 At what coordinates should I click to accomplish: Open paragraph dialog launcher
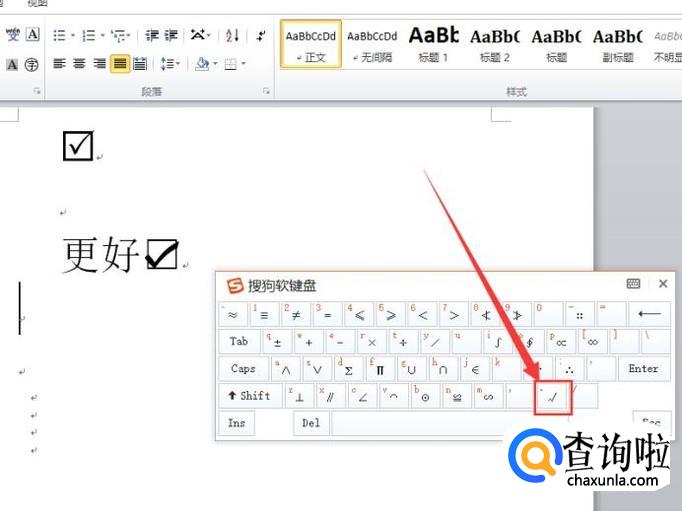tap(266, 91)
